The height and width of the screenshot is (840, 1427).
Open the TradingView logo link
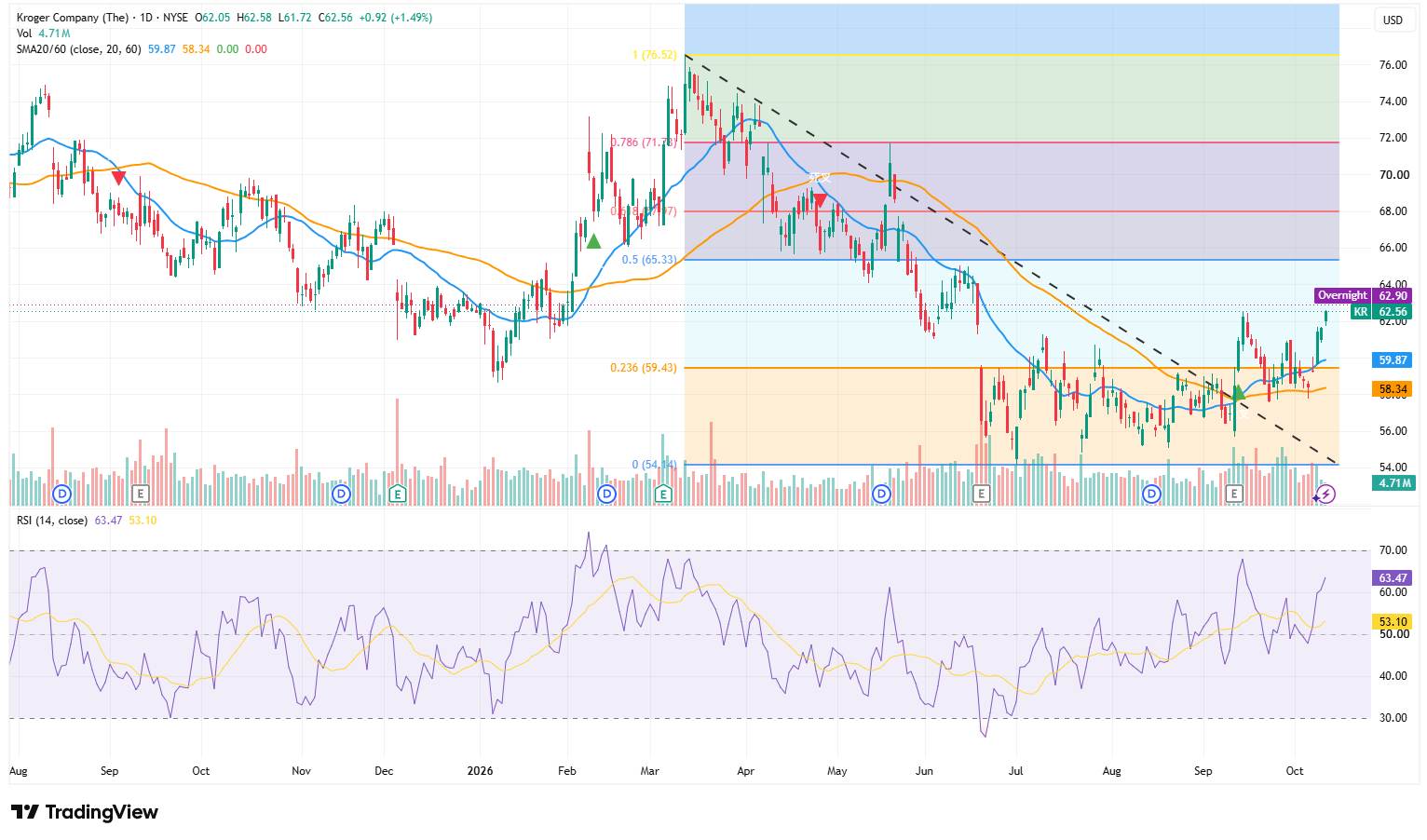[x=85, y=812]
